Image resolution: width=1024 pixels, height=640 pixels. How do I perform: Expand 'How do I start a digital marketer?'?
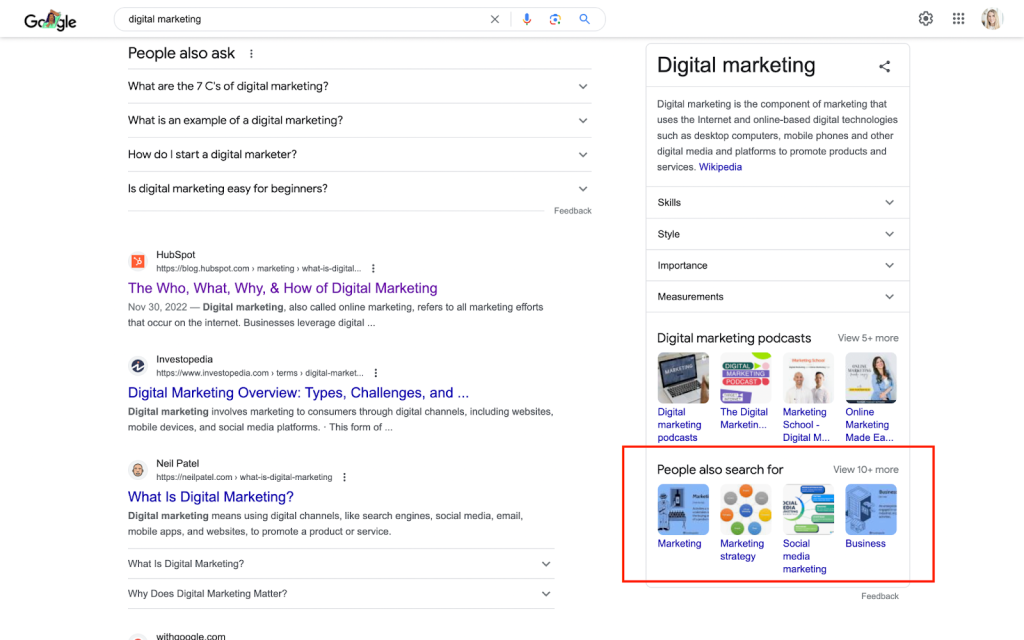[360, 154]
